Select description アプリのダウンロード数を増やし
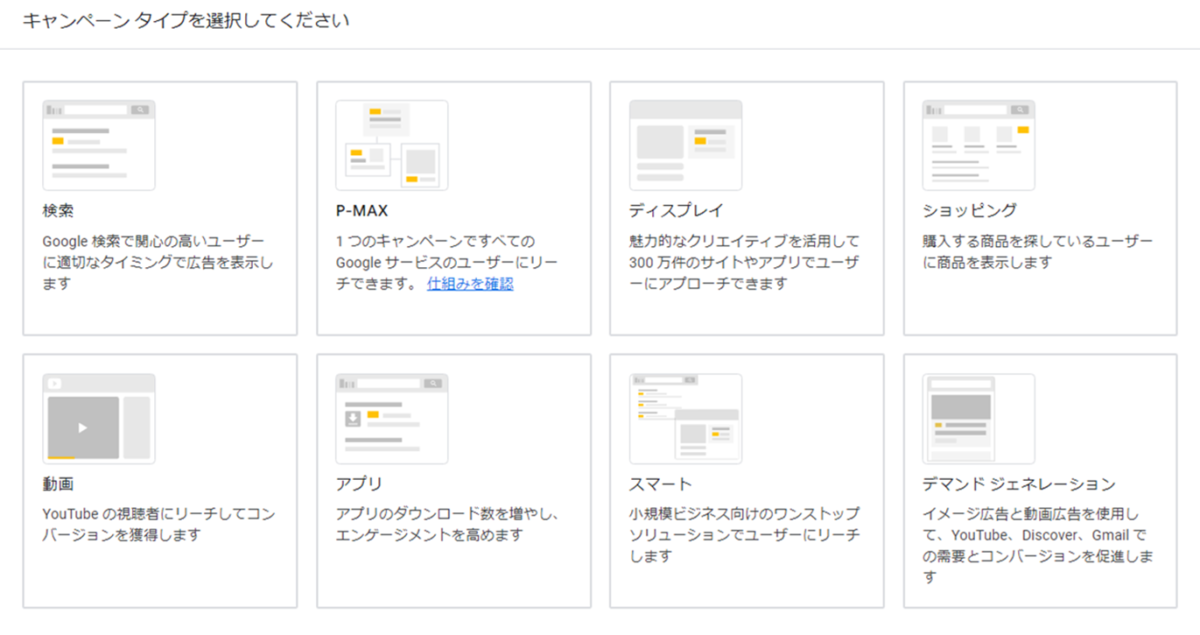This screenshot has height=635, width=1200. click(447, 524)
